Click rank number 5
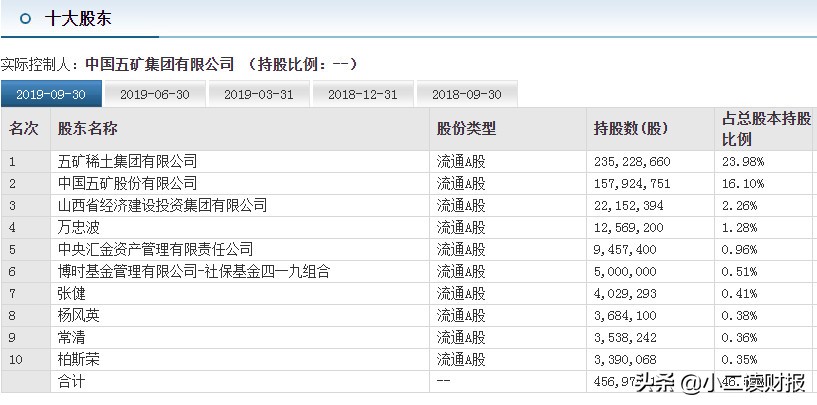This screenshot has width=817, height=405. pyautogui.click(x=13, y=250)
